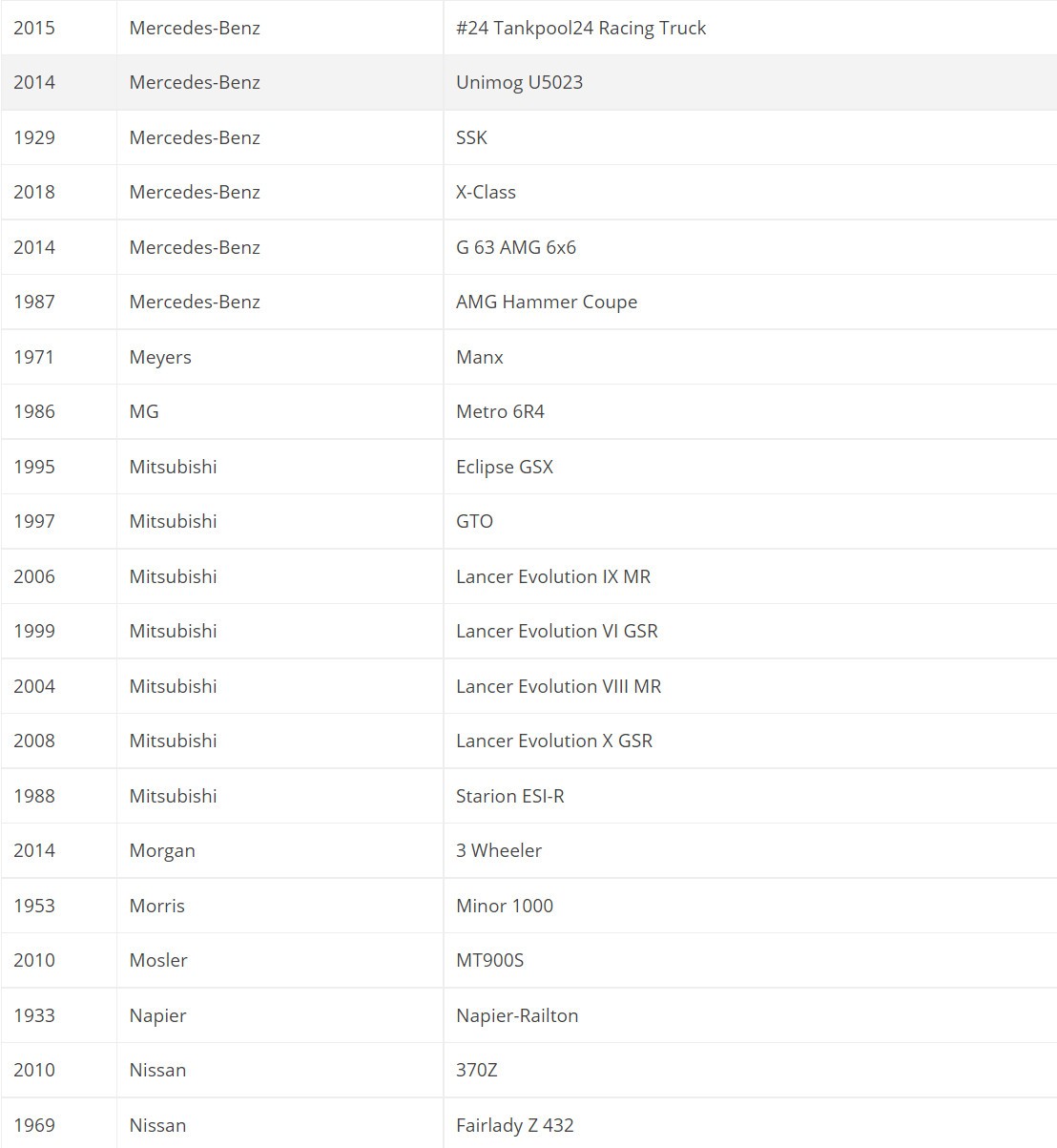Image resolution: width=1057 pixels, height=1148 pixels.
Task: Click the Napier-Railton model cell
Action: [517, 1015]
